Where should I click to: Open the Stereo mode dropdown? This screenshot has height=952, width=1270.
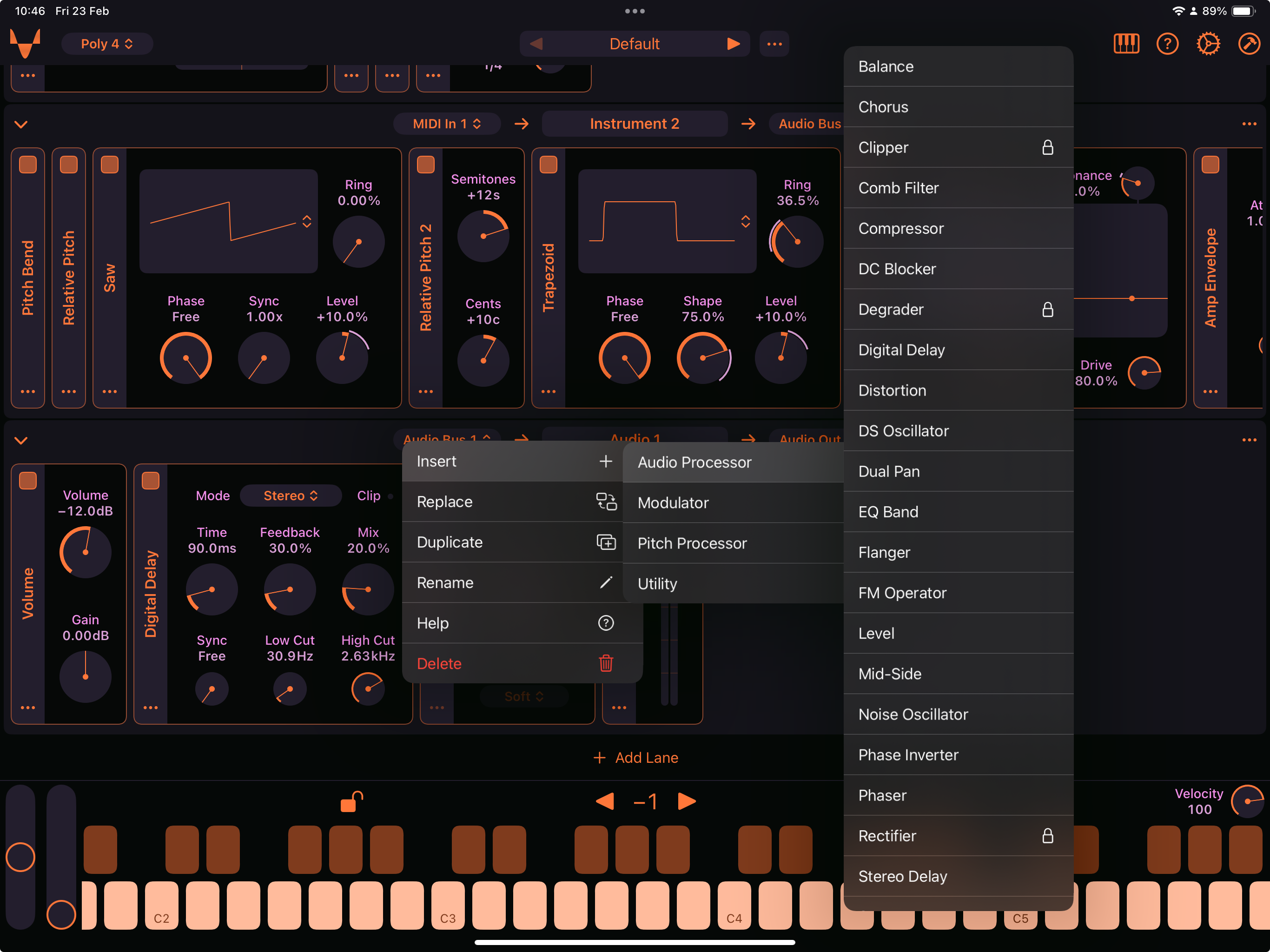point(291,496)
